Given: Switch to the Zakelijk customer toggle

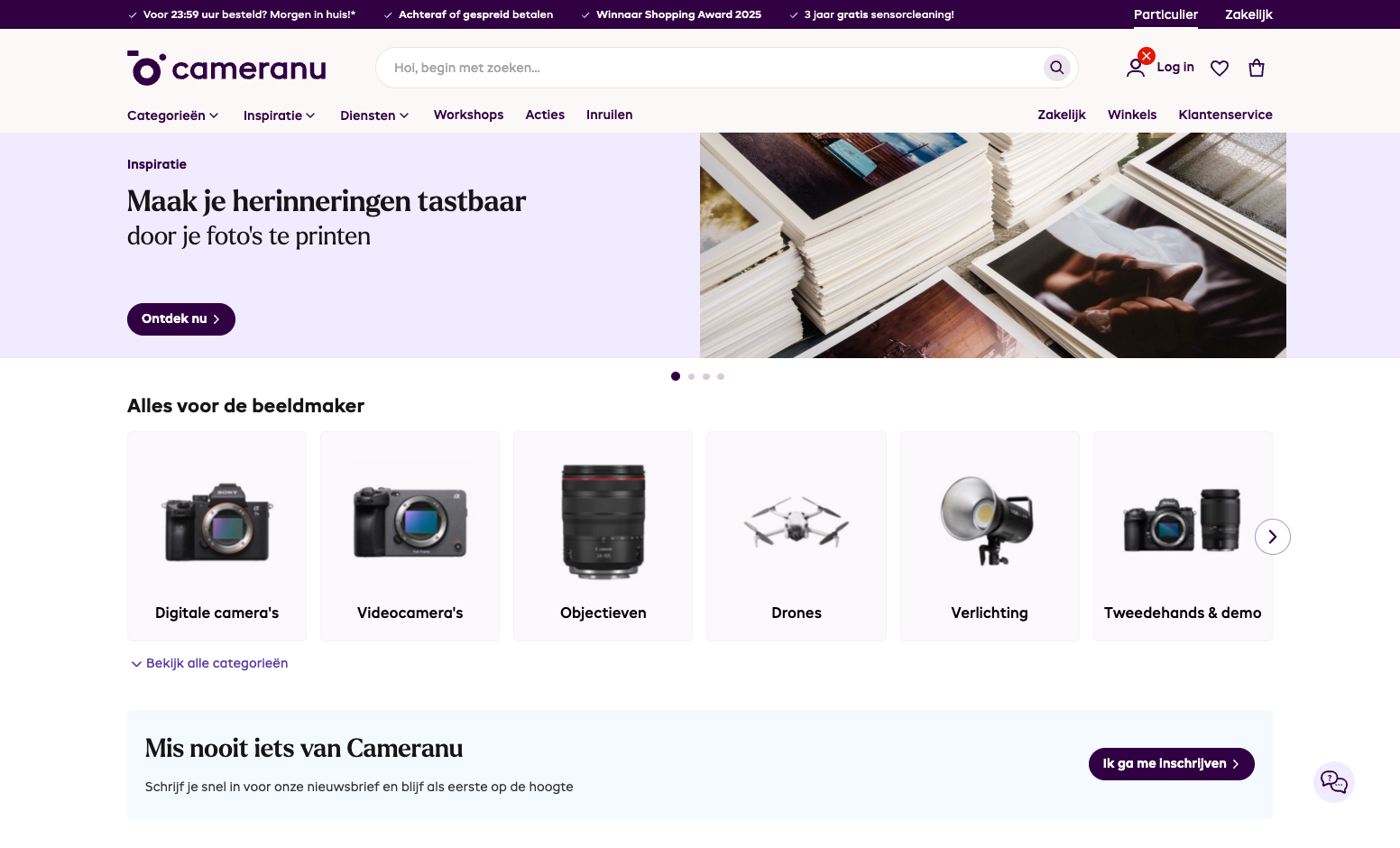Looking at the screenshot, I should (x=1248, y=14).
